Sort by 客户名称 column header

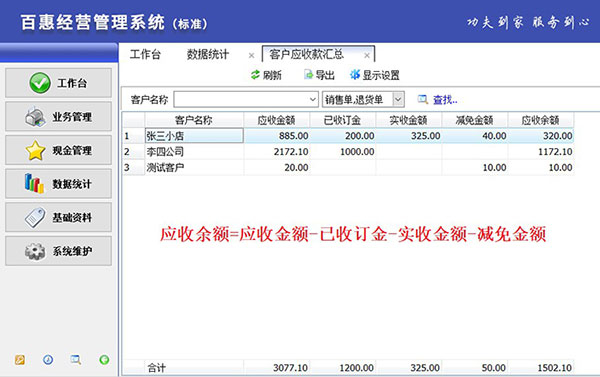194,120
